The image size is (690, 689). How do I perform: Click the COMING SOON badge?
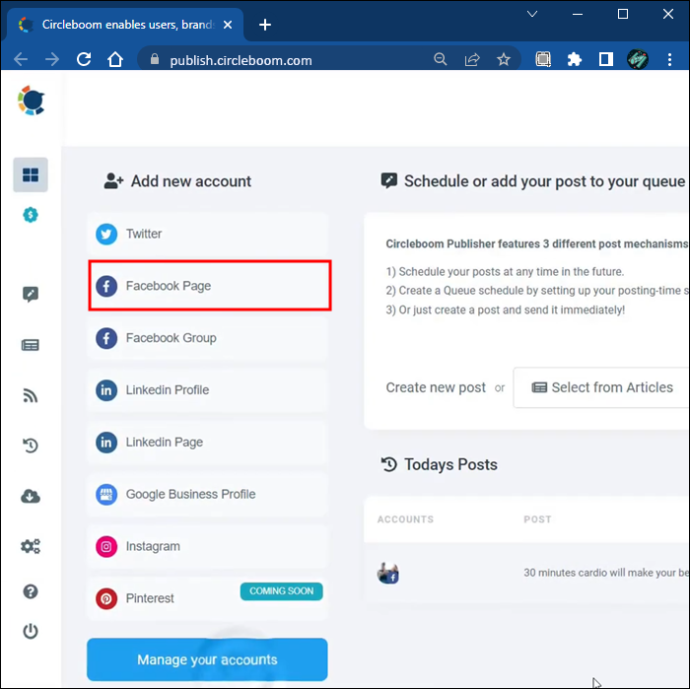pyautogui.click(x=281, y=591)
